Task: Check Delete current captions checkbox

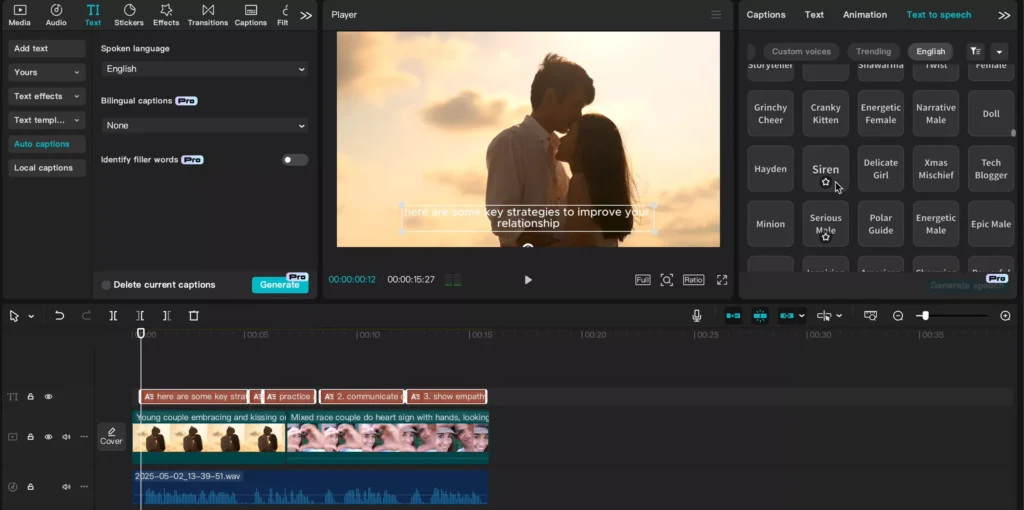Action: [106, 285]
